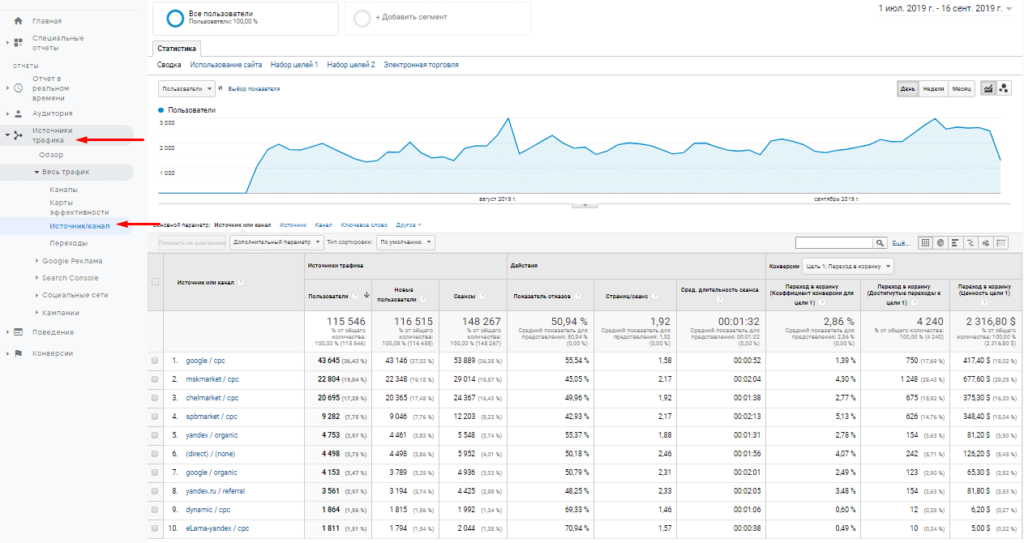This screenshot has height=543, width=1024.
Task: Tick the checkbox for mskmarket / cpc
Action: tap(155, 379)
